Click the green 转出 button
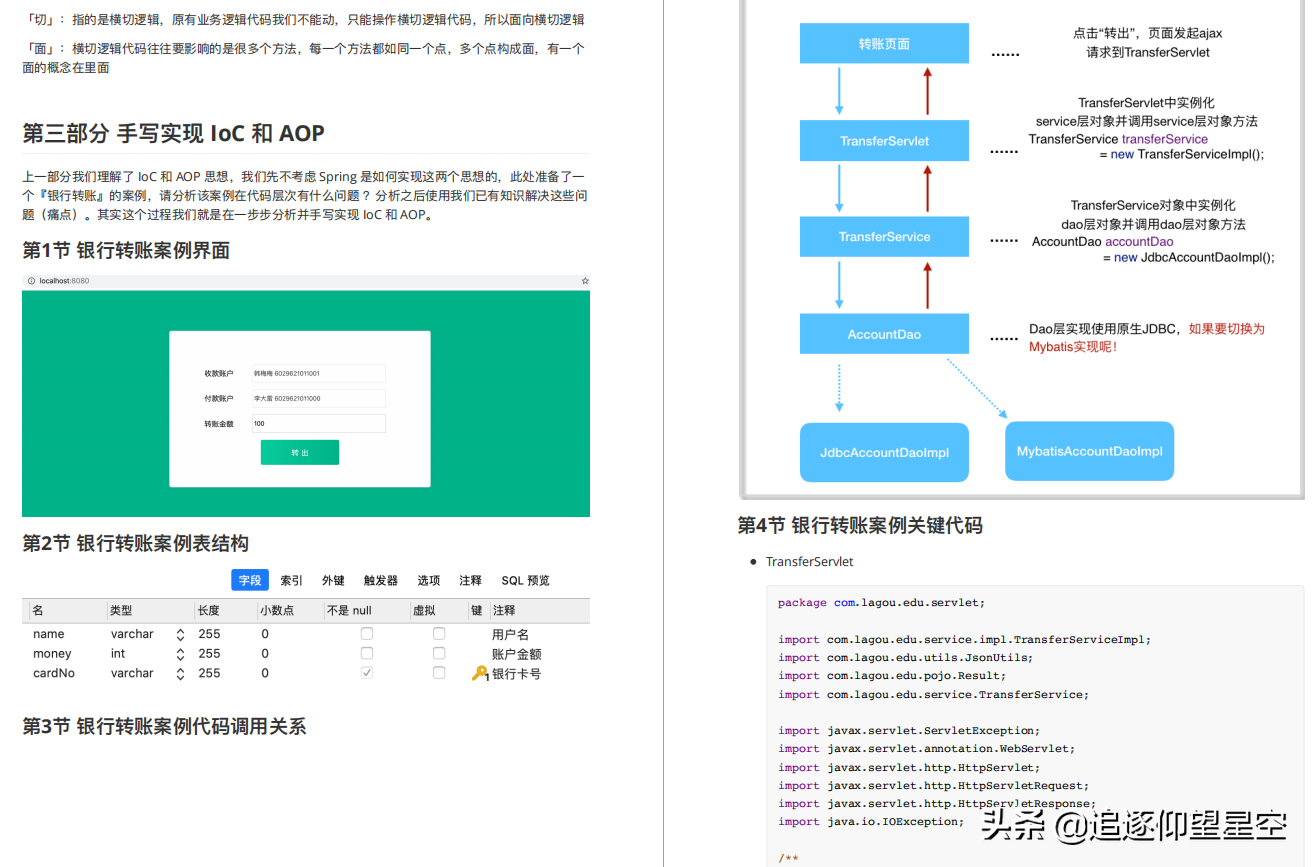 click(300, 453)
